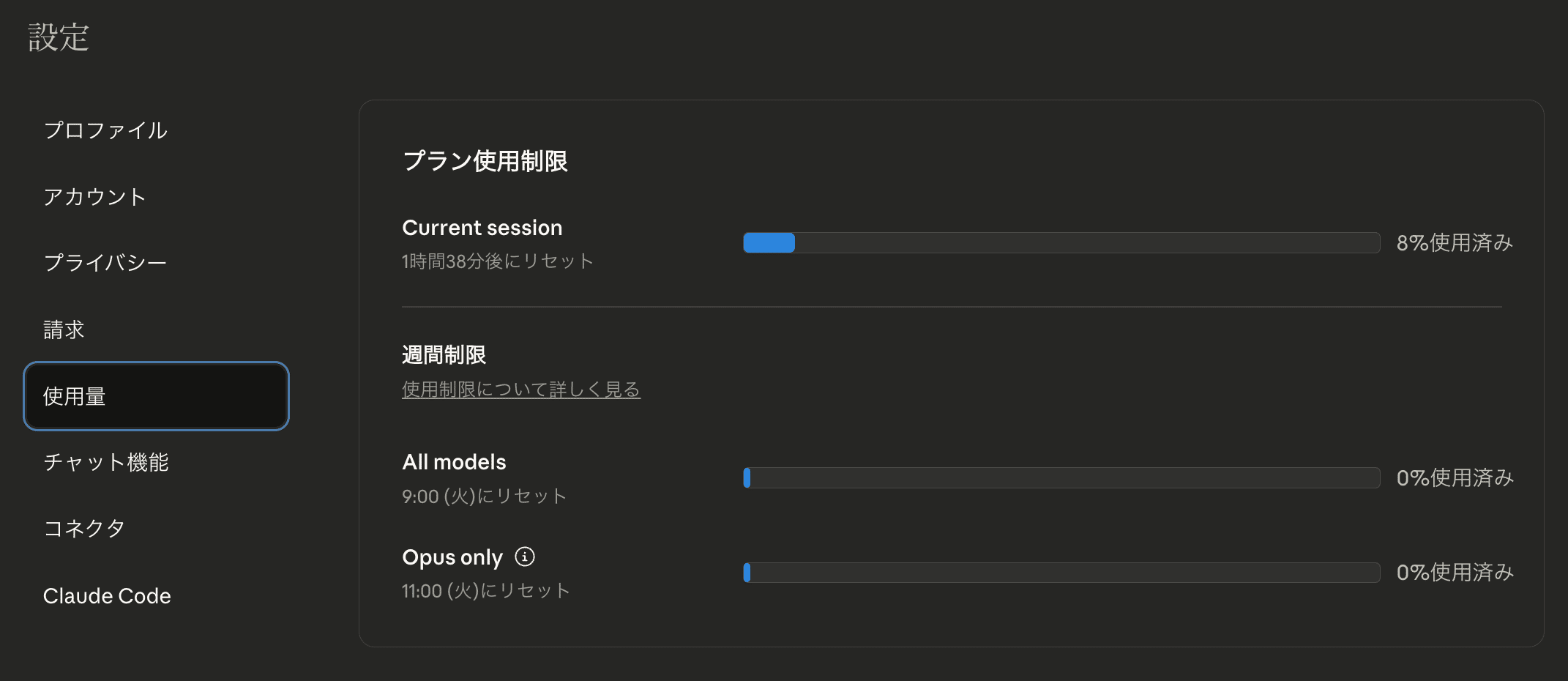Open the プロファイル settings section
The image size is (1568, 681).
coord(105,130)
